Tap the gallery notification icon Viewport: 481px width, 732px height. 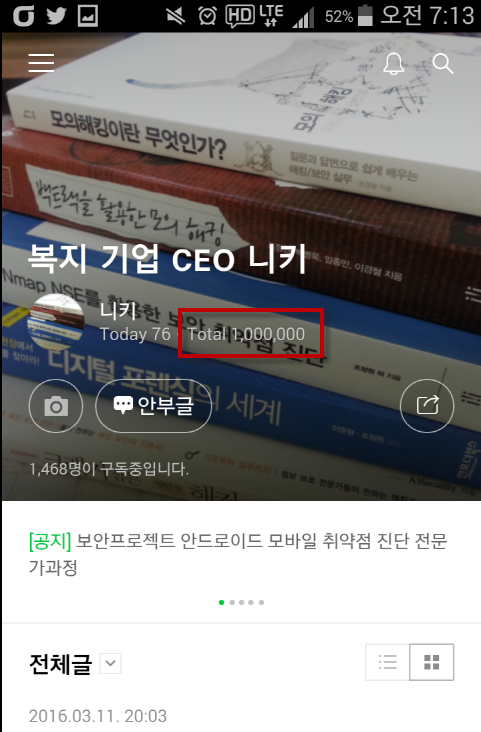tap(88, 16)
